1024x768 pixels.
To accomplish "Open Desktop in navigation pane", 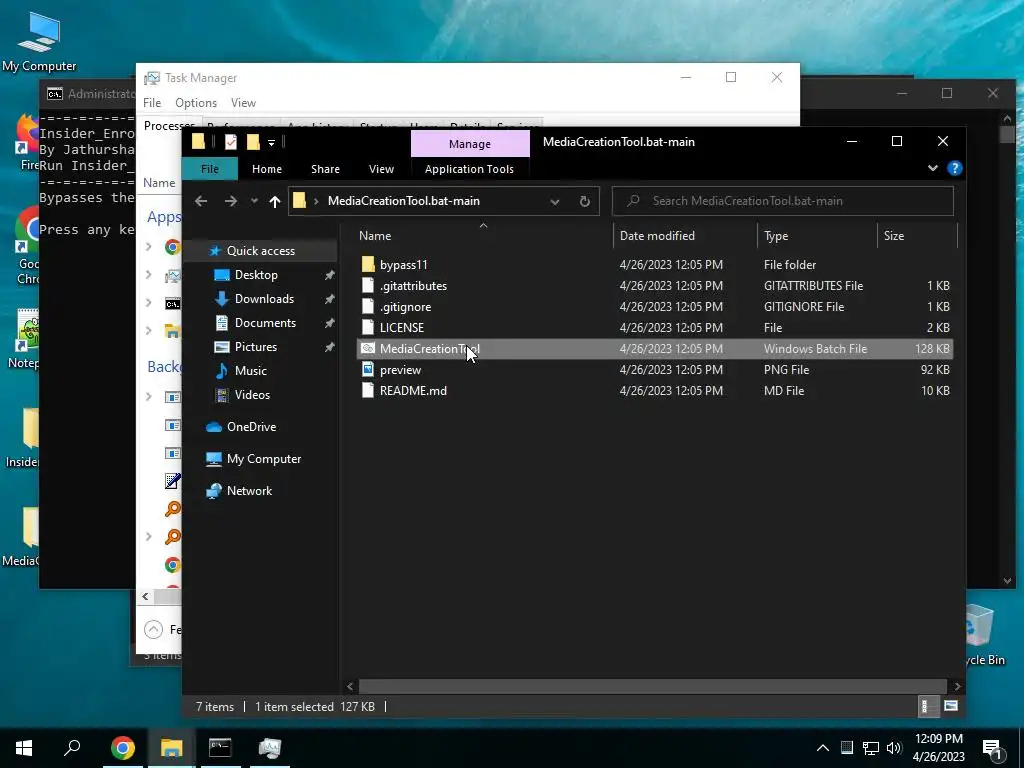I will tap(256, 275).
